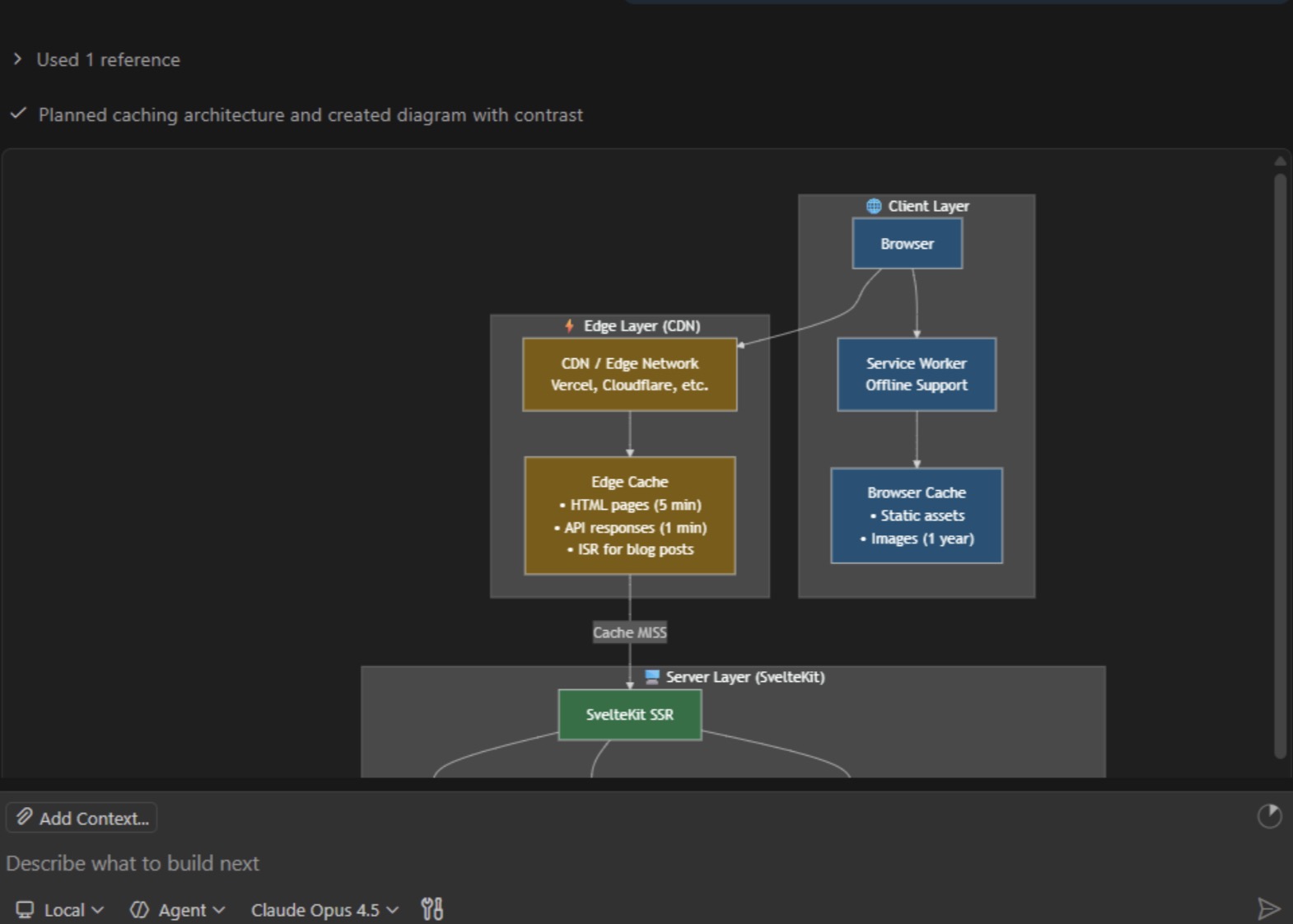Click the scroll up arrow of diagram

[1280, 161]
